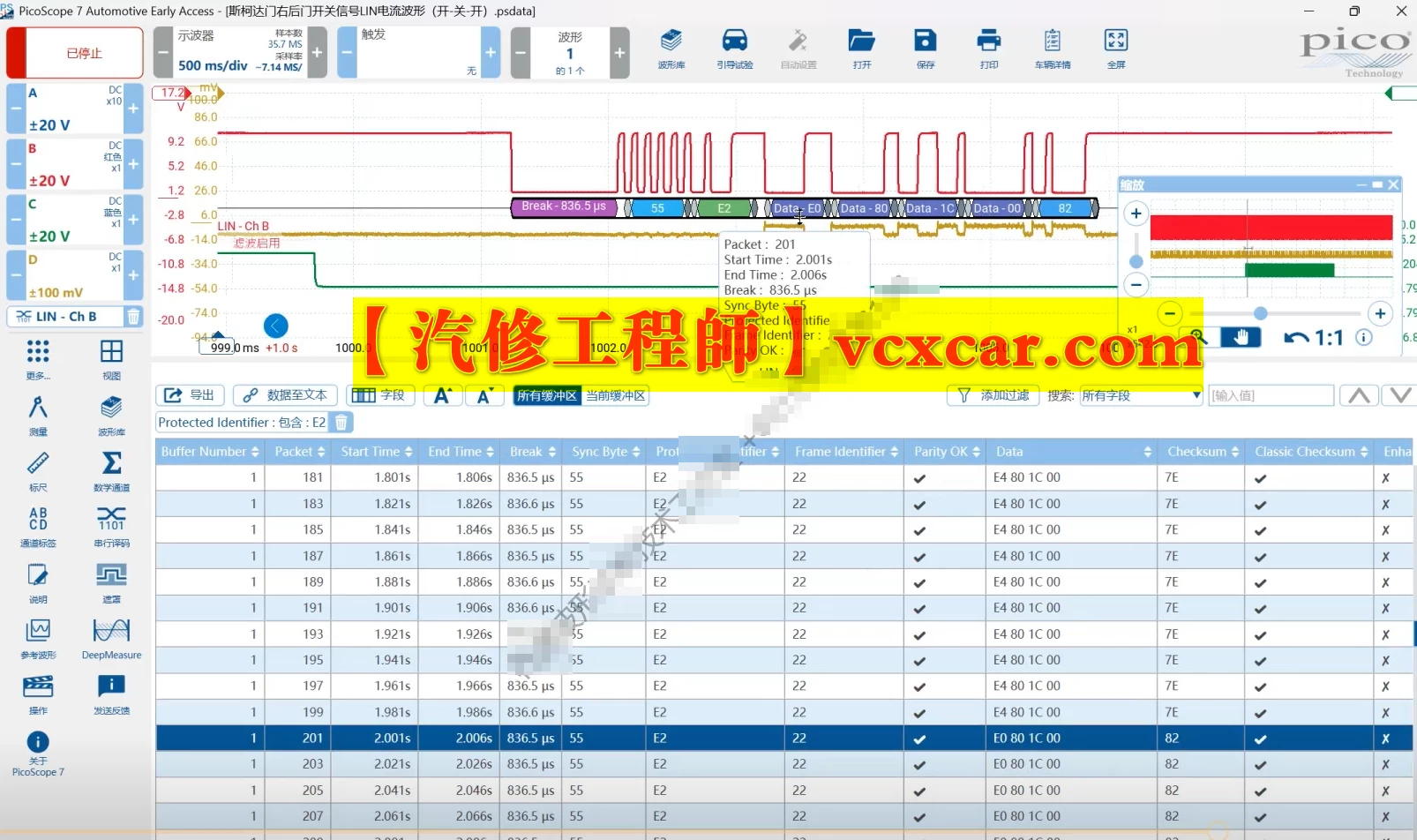This screenshot has width=1417, height=840.
Task: Export decoded data with 导出 button
Action: (188, 395)
